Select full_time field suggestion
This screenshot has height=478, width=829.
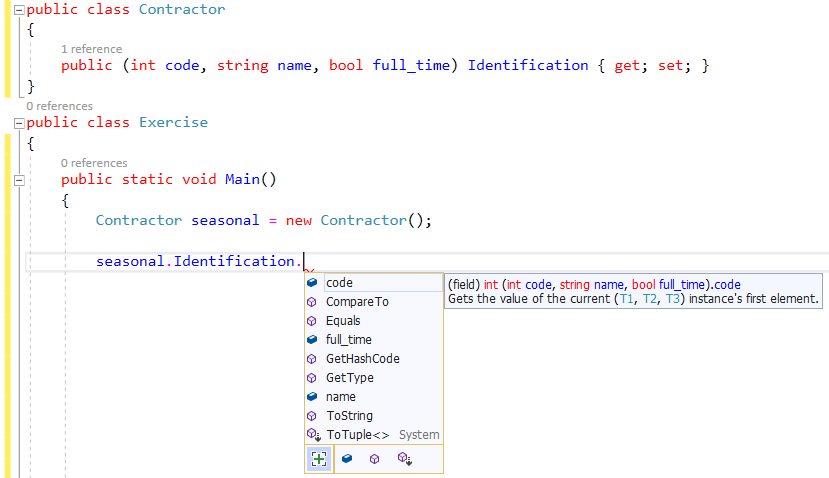tap(348, 340)
